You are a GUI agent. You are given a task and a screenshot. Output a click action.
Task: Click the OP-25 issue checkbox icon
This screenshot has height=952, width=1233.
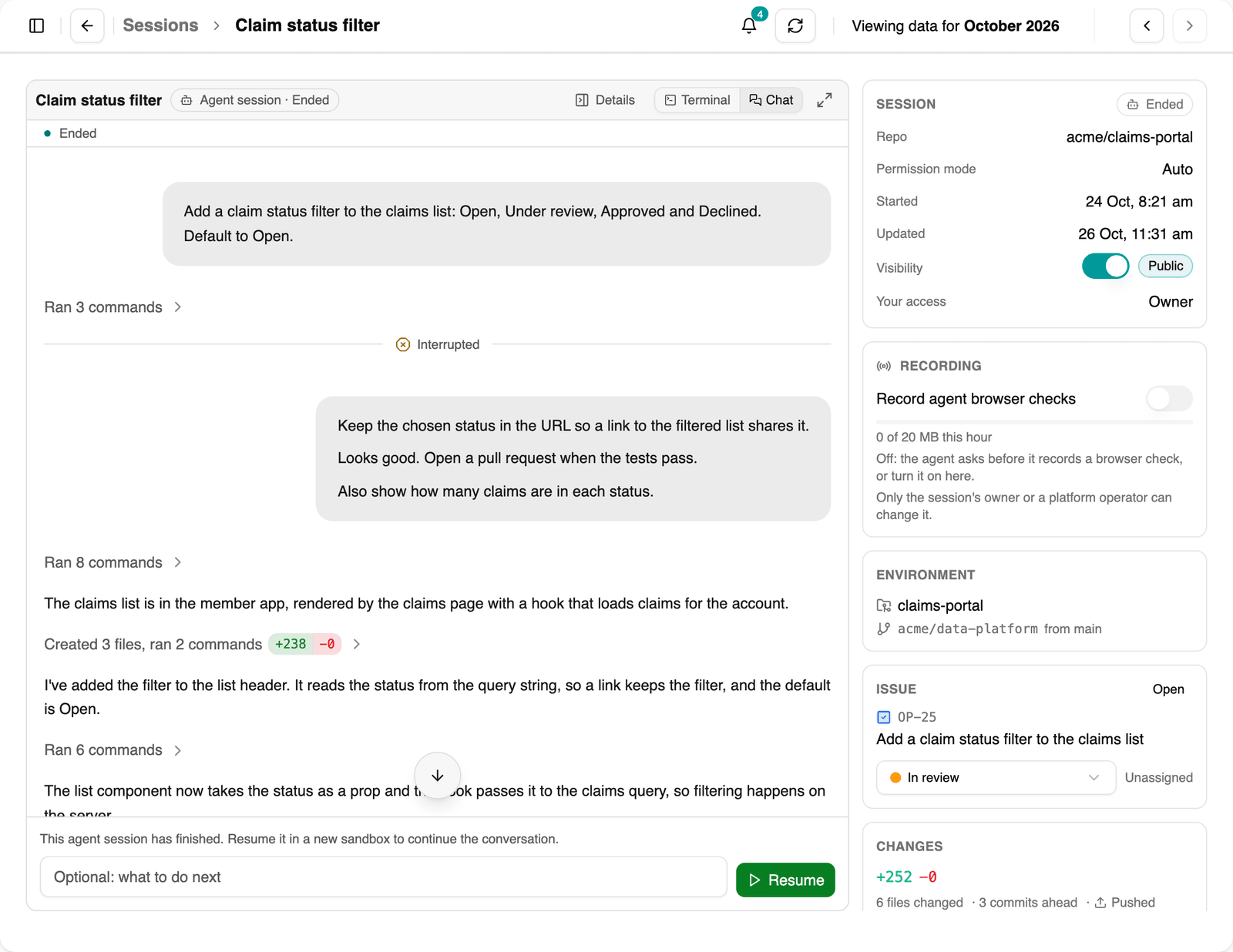pos(884,717)
